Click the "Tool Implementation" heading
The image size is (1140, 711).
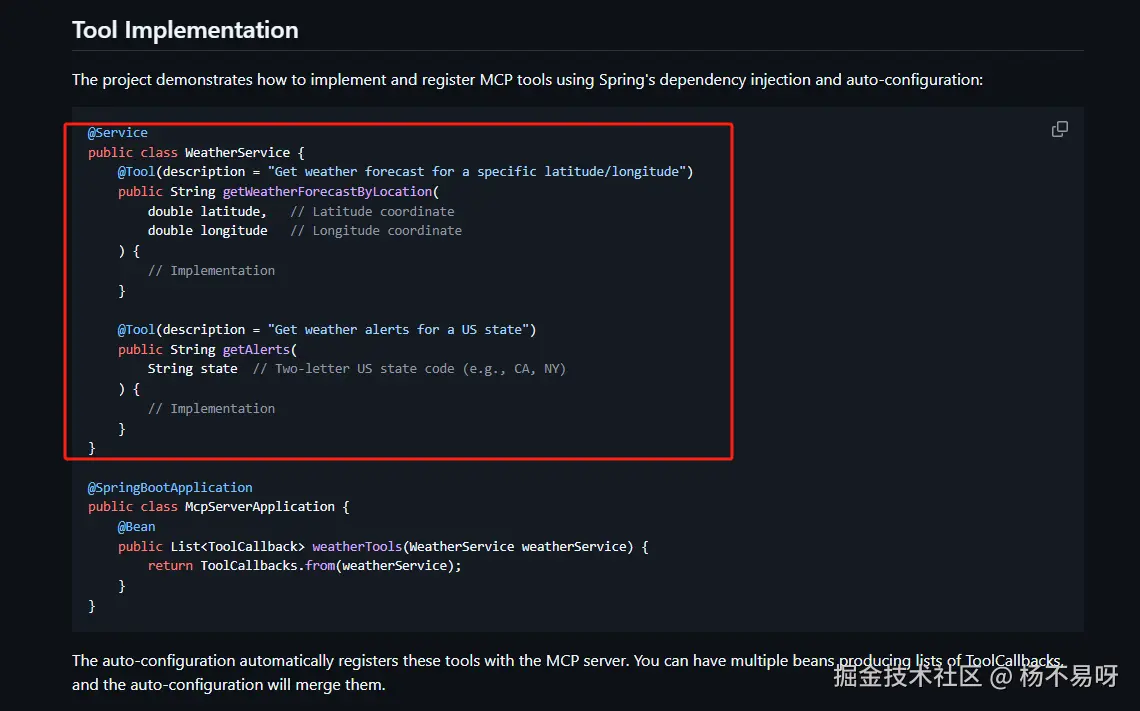click(185, 30)
